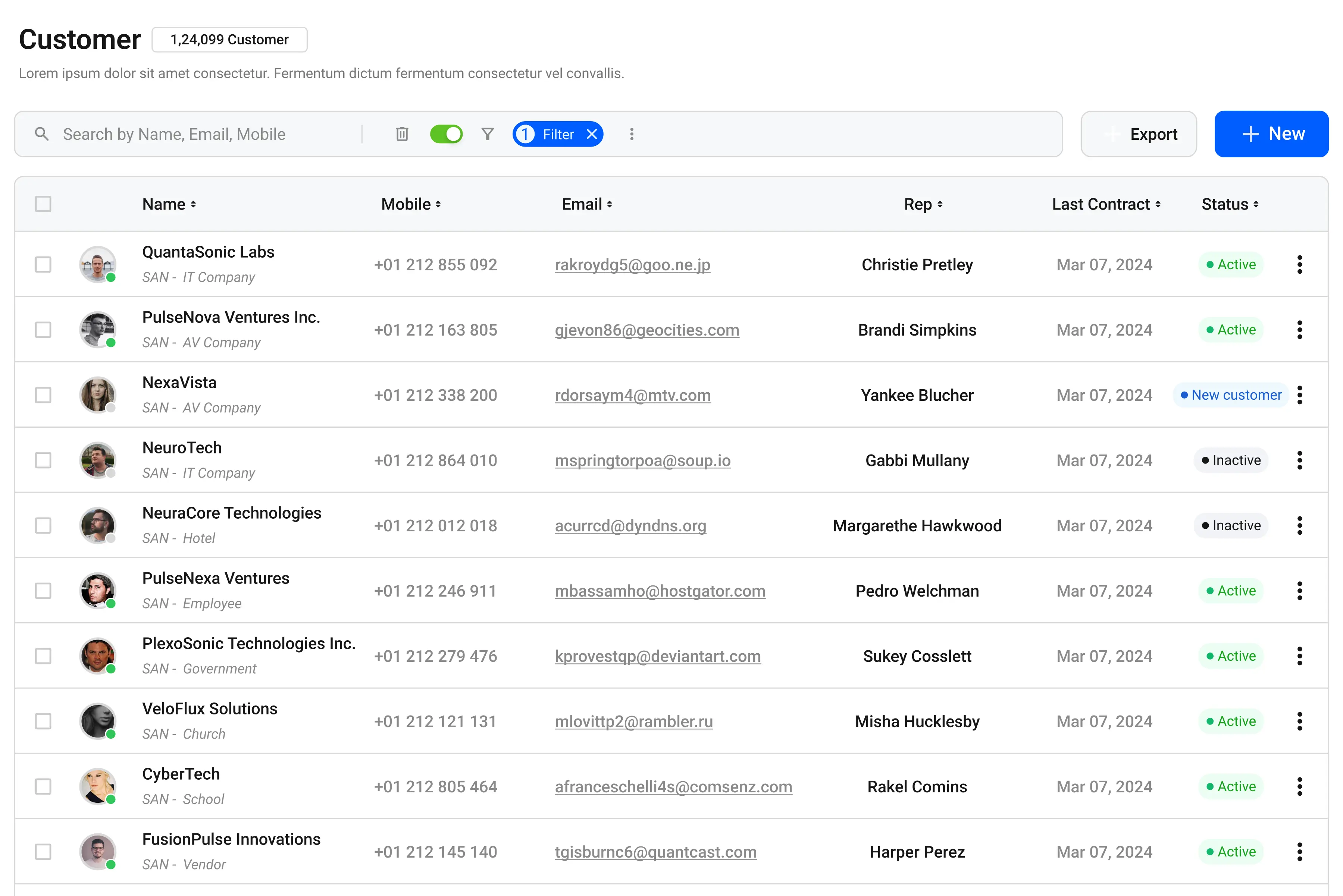Tick the select-all checkbox in table header
The image size is (1343, 896).
43,204
